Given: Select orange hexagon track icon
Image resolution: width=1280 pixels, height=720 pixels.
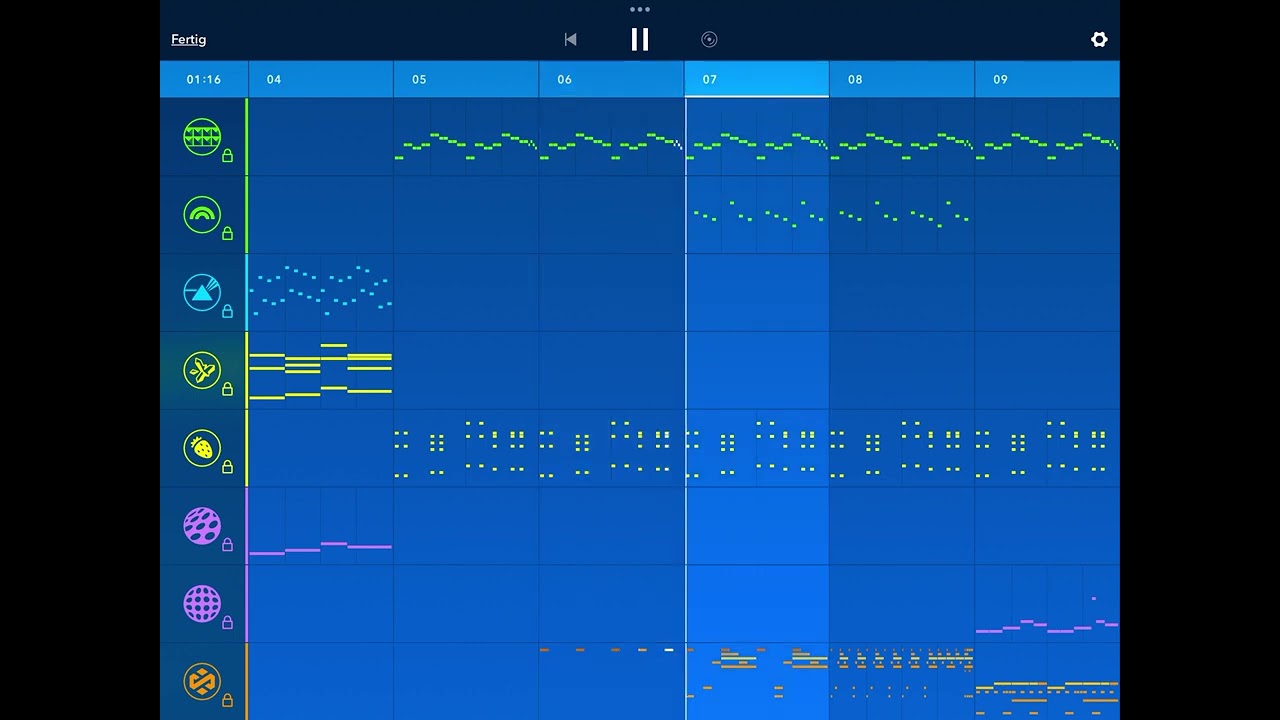Looking at the screenshot, I should tap(202, 682).
